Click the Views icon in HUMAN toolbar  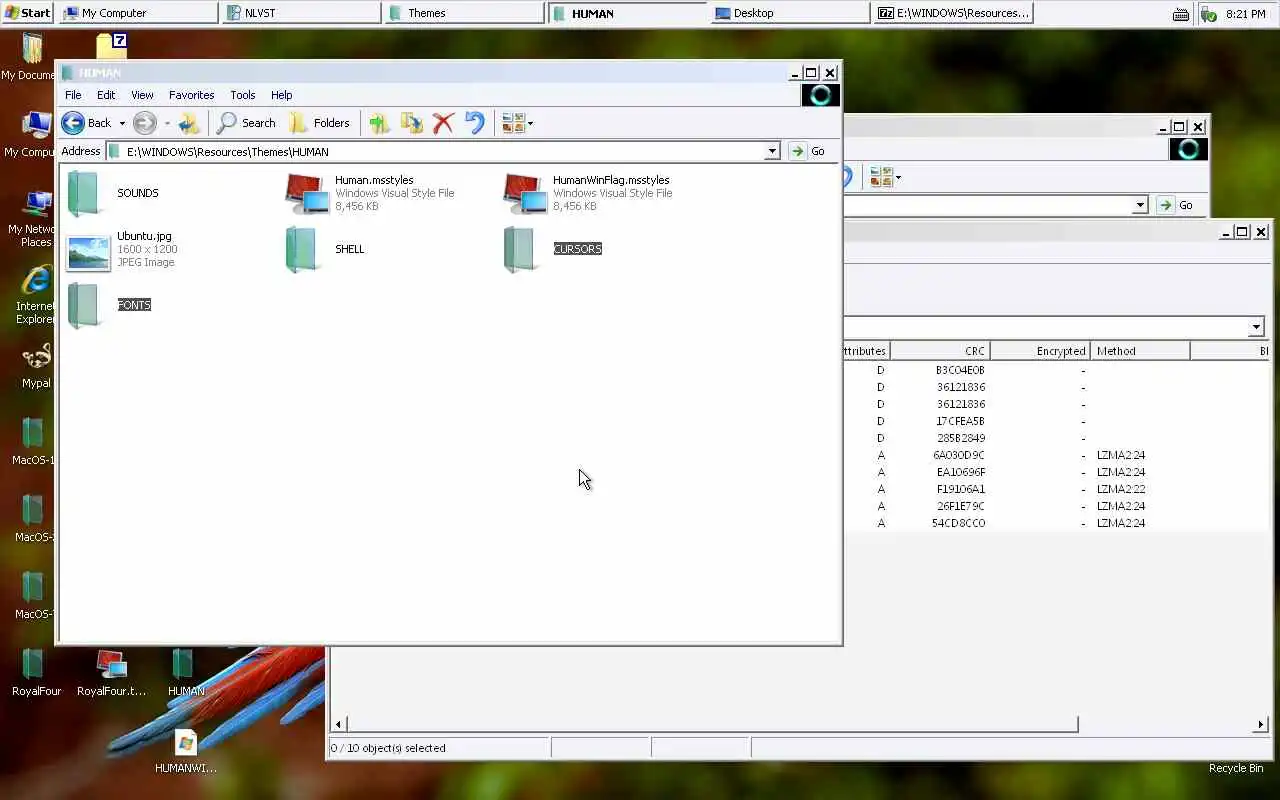coord(513,123)
